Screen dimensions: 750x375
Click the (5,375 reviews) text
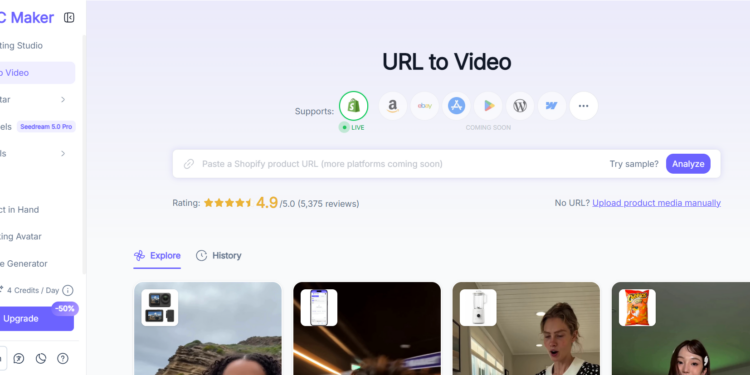[x=328, y=204]
